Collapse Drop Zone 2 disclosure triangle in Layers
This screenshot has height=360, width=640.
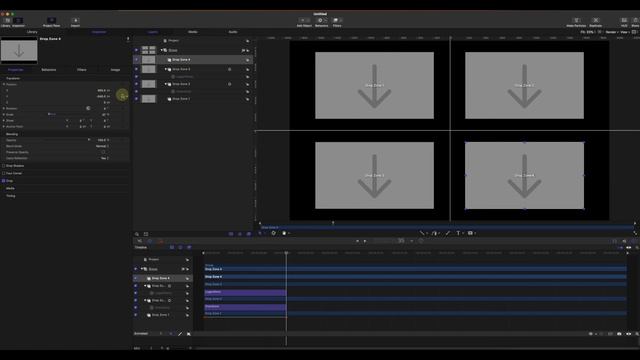click(x=166, y=84)
